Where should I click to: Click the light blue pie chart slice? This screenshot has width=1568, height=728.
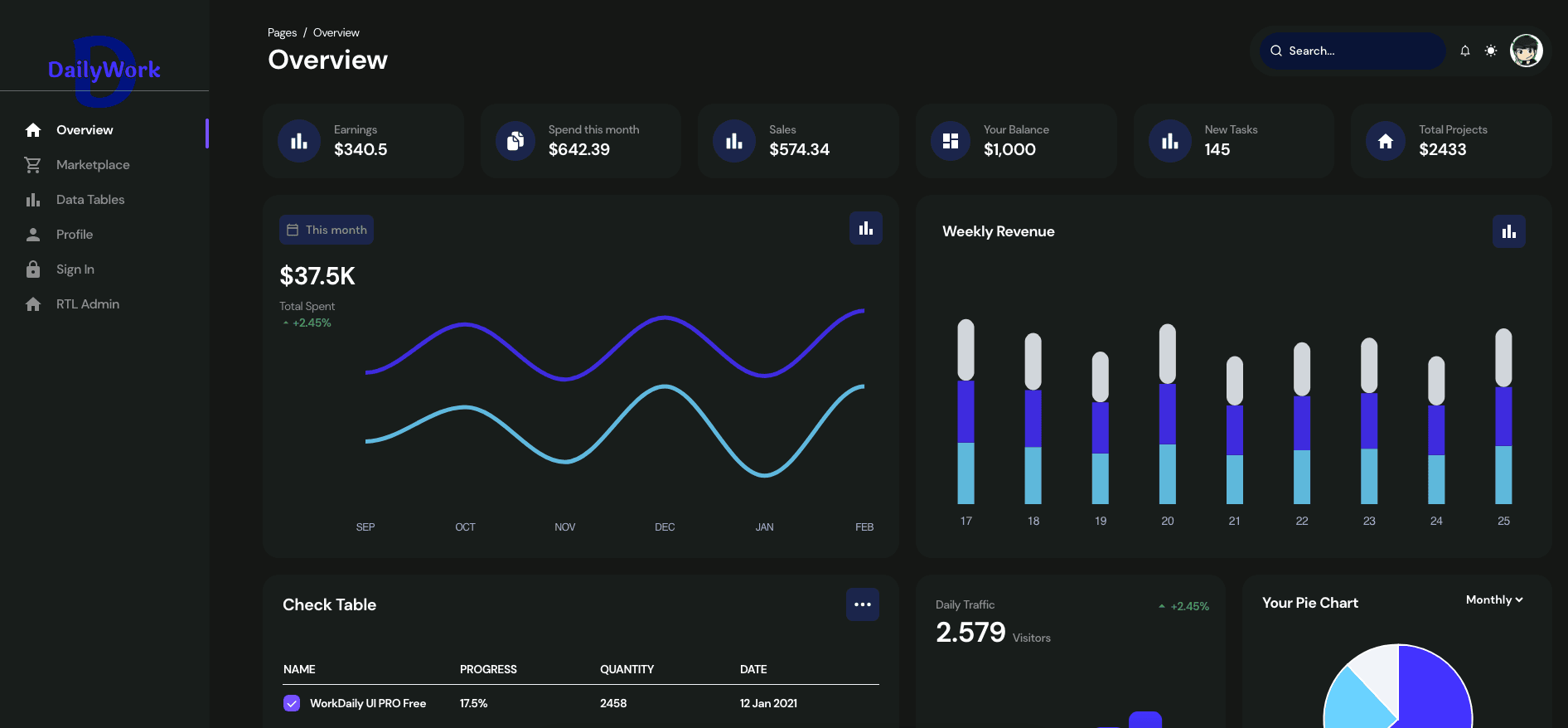click(x=1355, y=701)
